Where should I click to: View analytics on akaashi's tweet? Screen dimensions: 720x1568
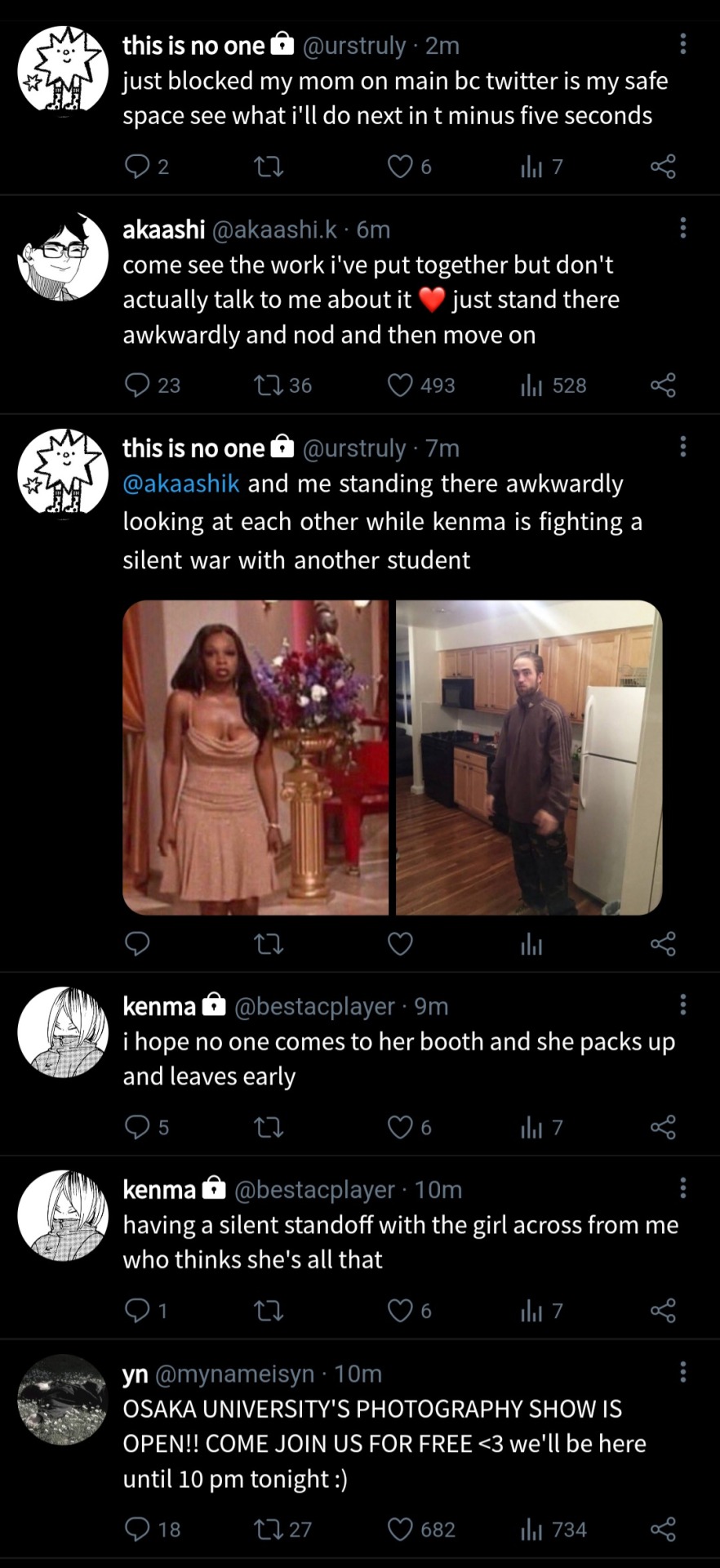pyautogui.click(x=531, y=385)
